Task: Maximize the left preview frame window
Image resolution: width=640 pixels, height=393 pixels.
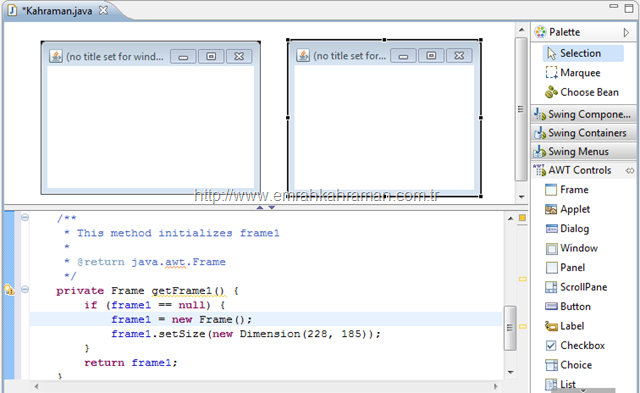Action: pyautogui.click(x=211, y=57)
